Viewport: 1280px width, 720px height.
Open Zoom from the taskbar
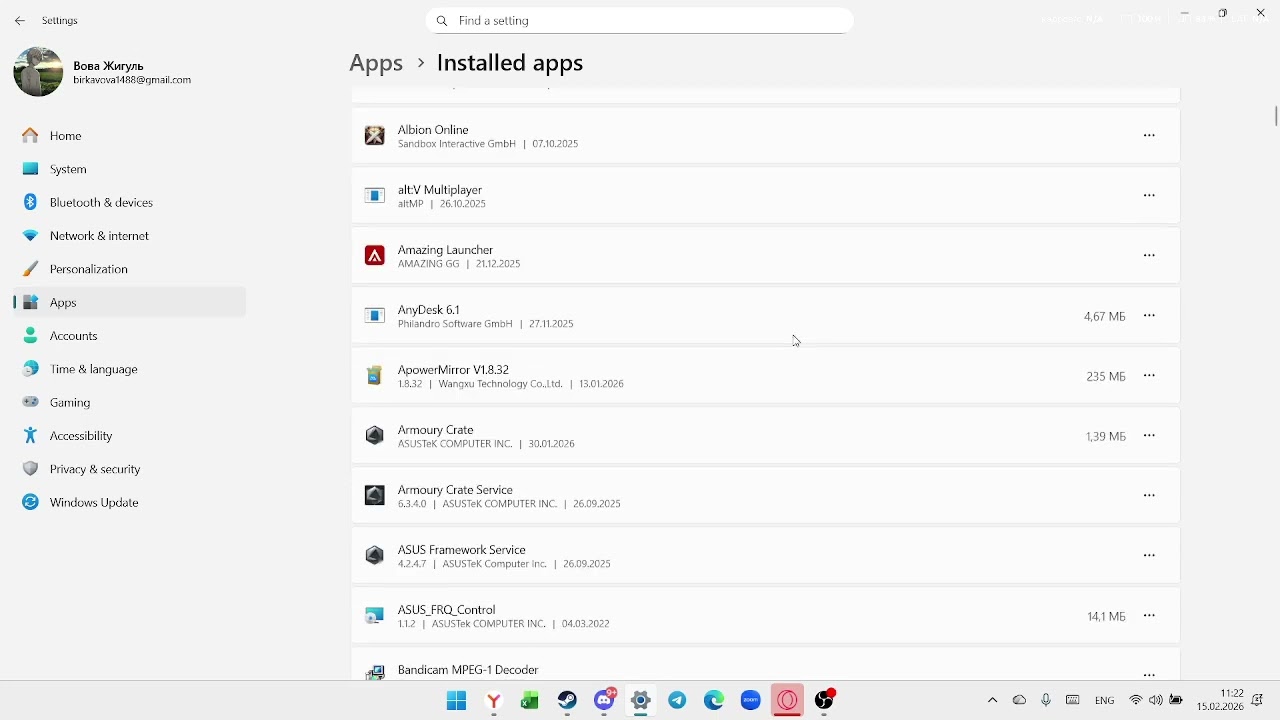point(751,701)
